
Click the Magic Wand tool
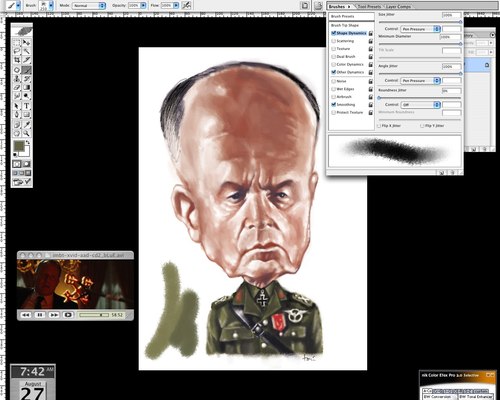click(27, 51)
